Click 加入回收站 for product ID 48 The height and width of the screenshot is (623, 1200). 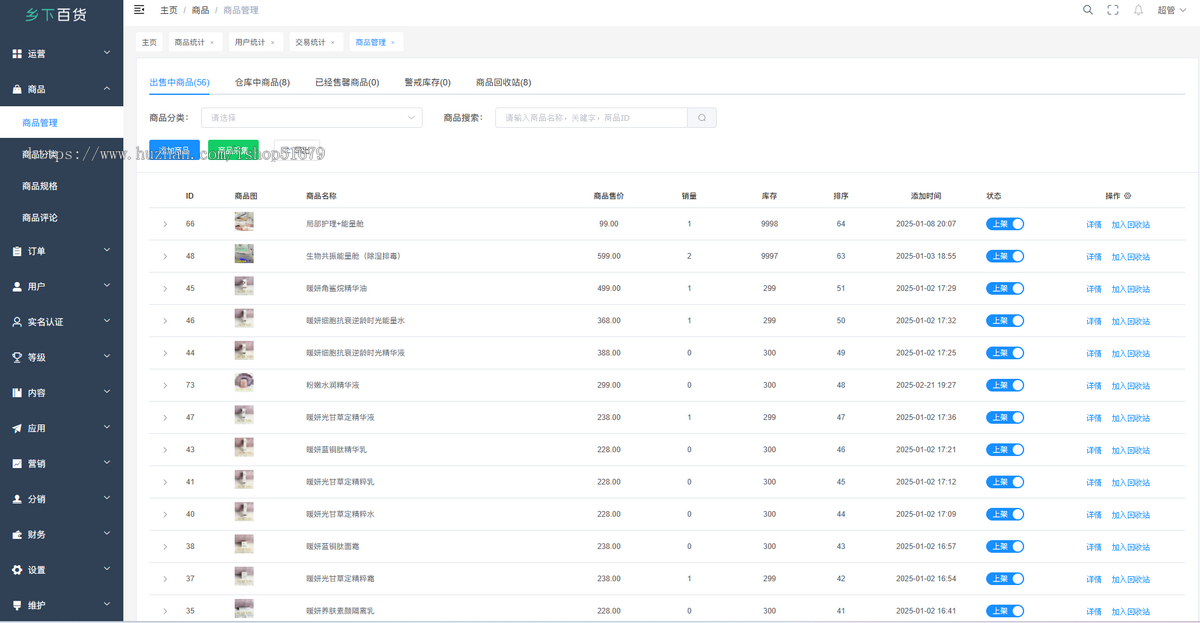(x=1131, y=257)
